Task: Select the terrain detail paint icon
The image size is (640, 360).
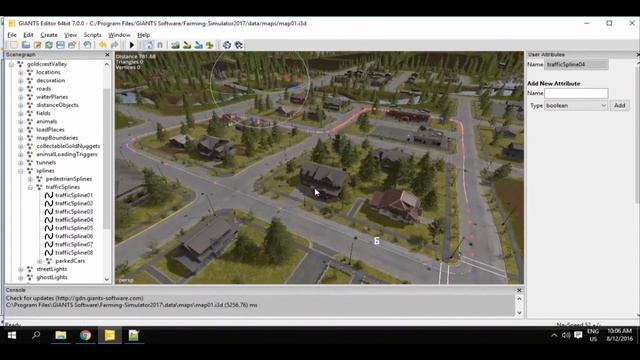Action: coord(187,45)
